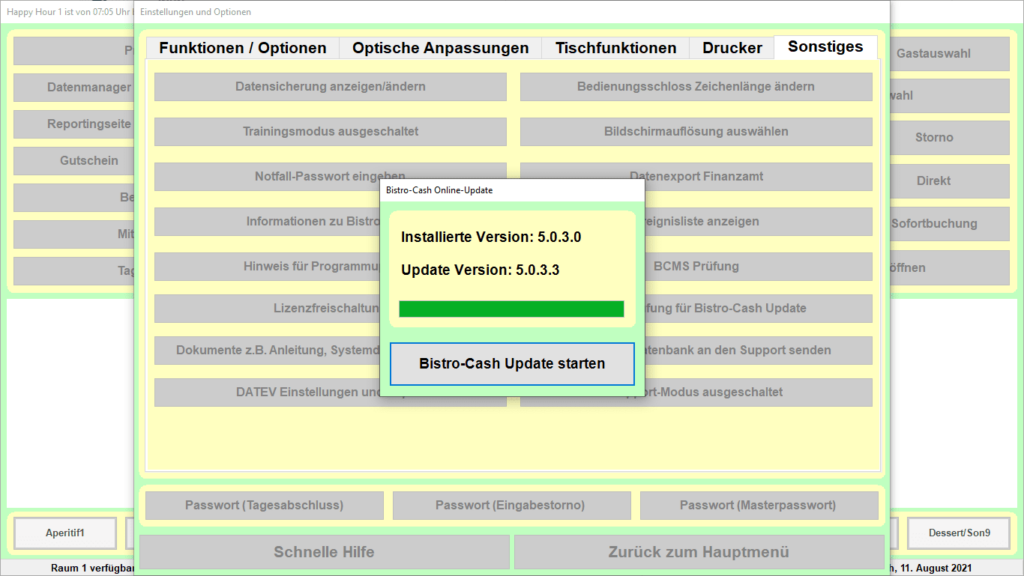The height and width of the screenshot is (576, 1024).
Task: Click Gastauswahl in main window
Action: coord(950,54)
